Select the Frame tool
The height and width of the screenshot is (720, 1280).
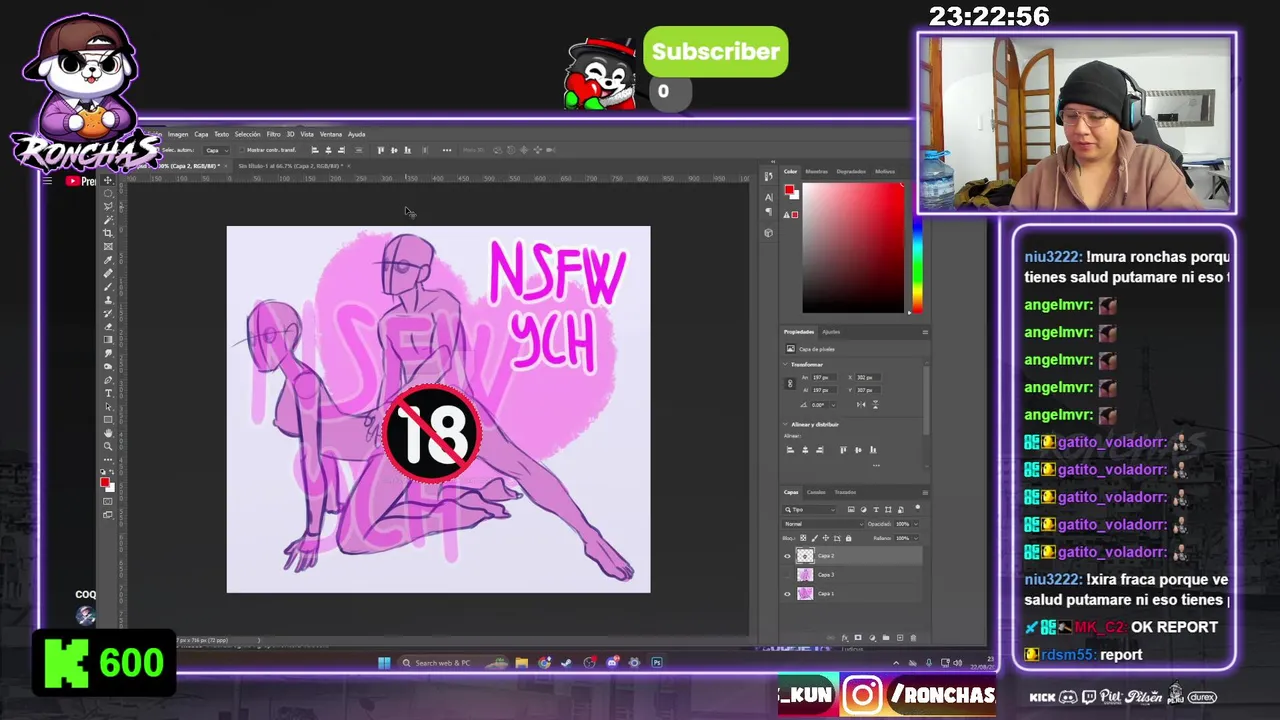point(108,246)
